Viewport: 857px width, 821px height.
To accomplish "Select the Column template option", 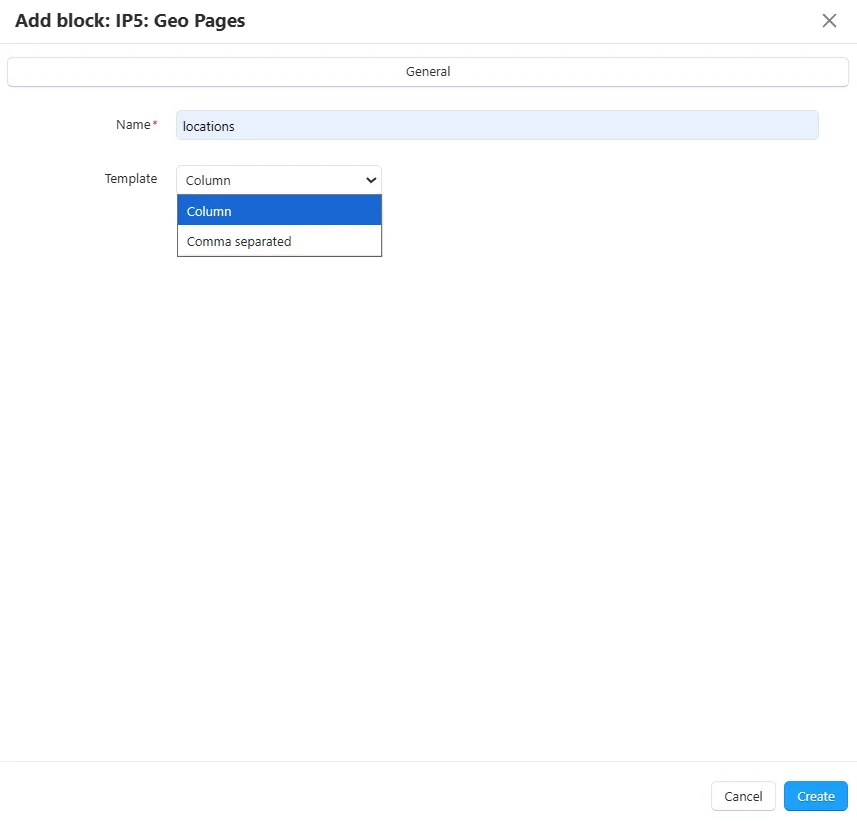I will [x=279, y=210].
